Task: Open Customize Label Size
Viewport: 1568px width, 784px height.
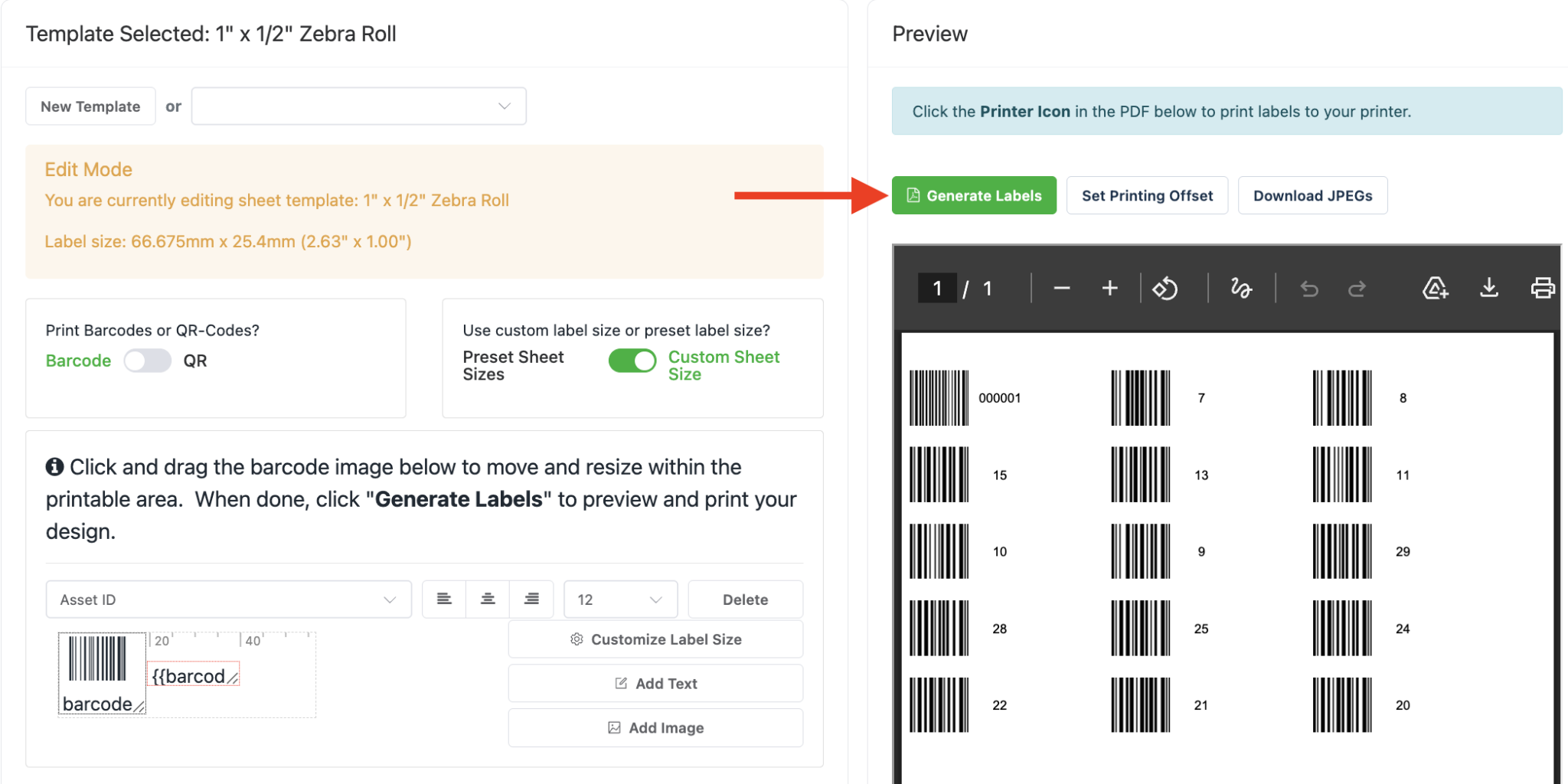Action: [x=655, y=639]
